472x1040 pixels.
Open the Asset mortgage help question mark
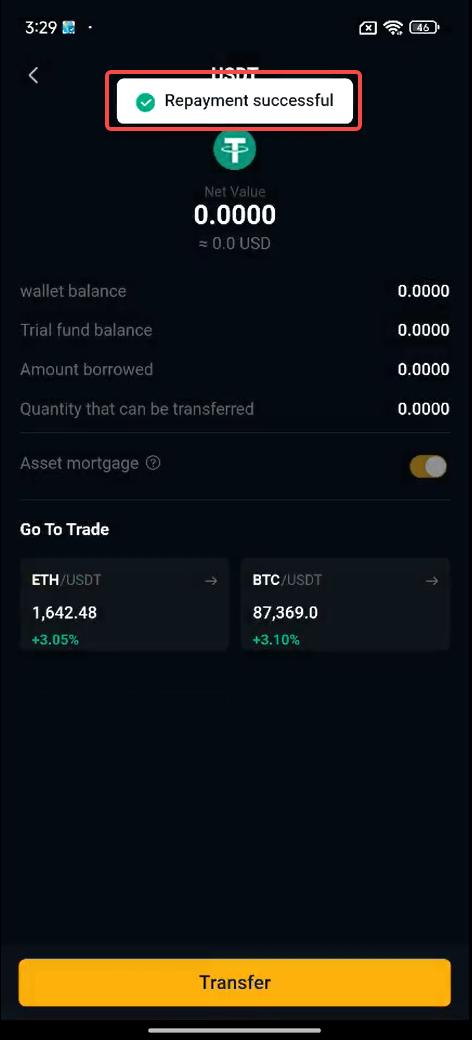(x=153, y=463)
